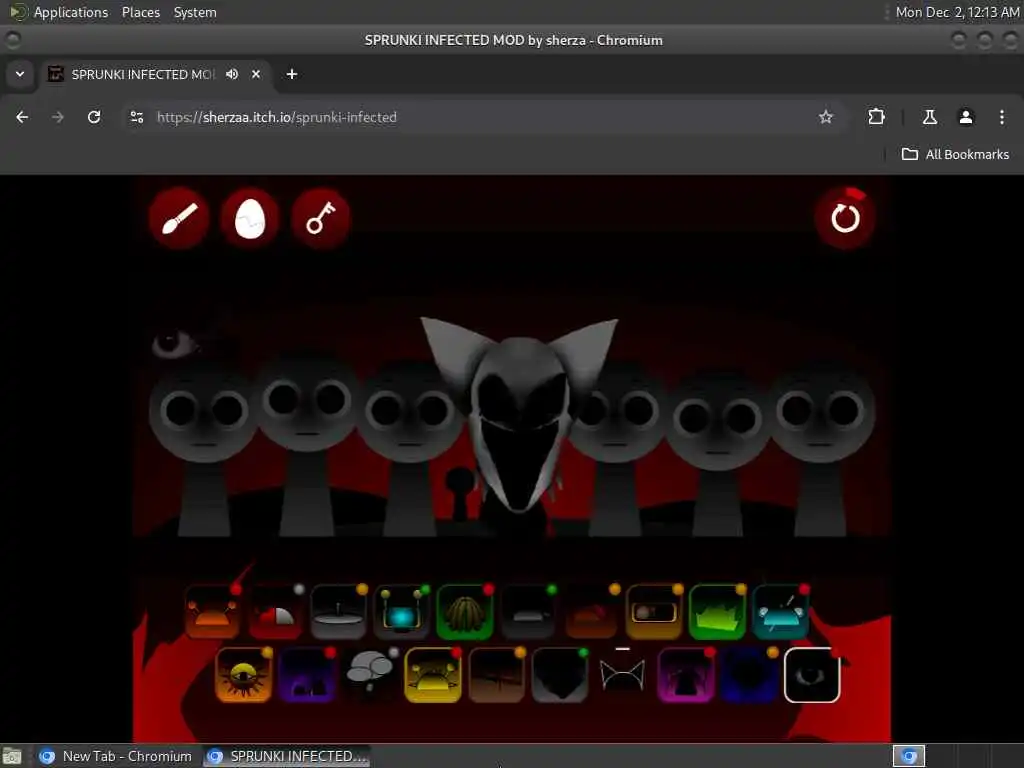Viewport: 1024px width, 768px height.
Task: Select the dark red-orange hat icon
Action: pyautogui.click(x=591, y=612)
